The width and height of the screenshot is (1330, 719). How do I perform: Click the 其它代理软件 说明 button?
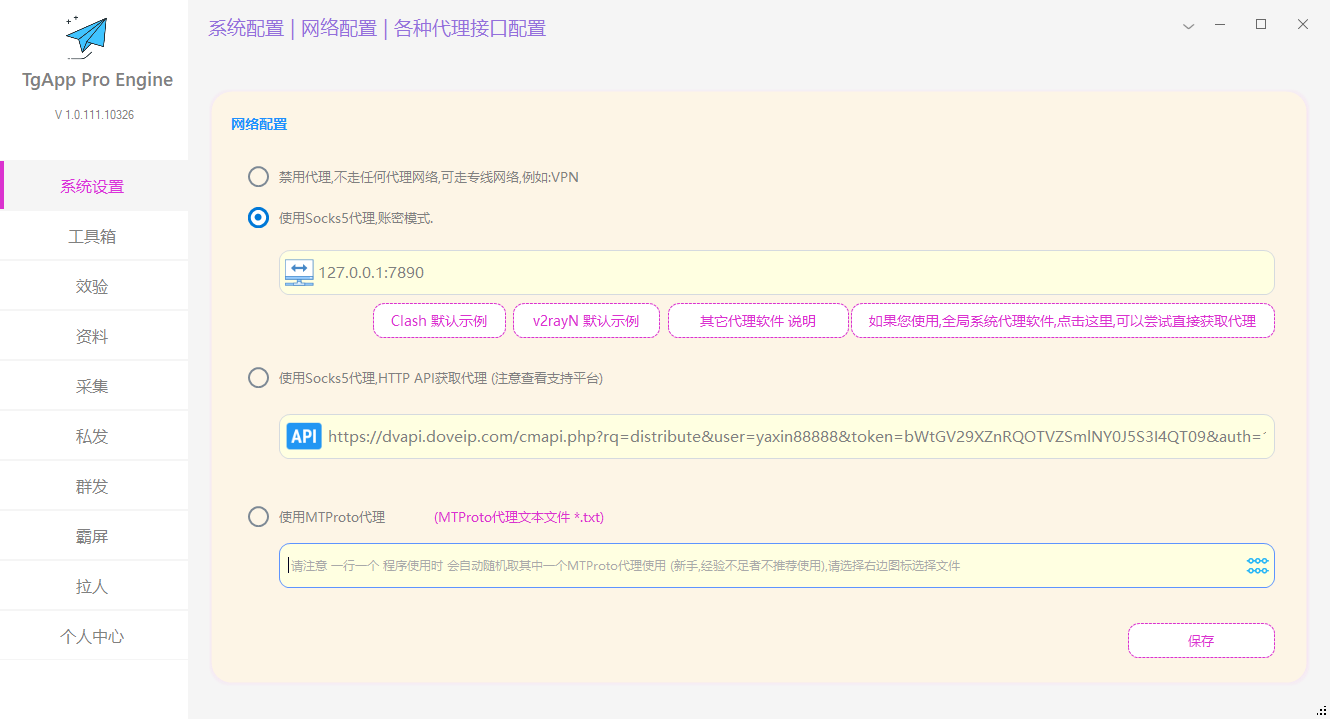[x=757, y=321]
